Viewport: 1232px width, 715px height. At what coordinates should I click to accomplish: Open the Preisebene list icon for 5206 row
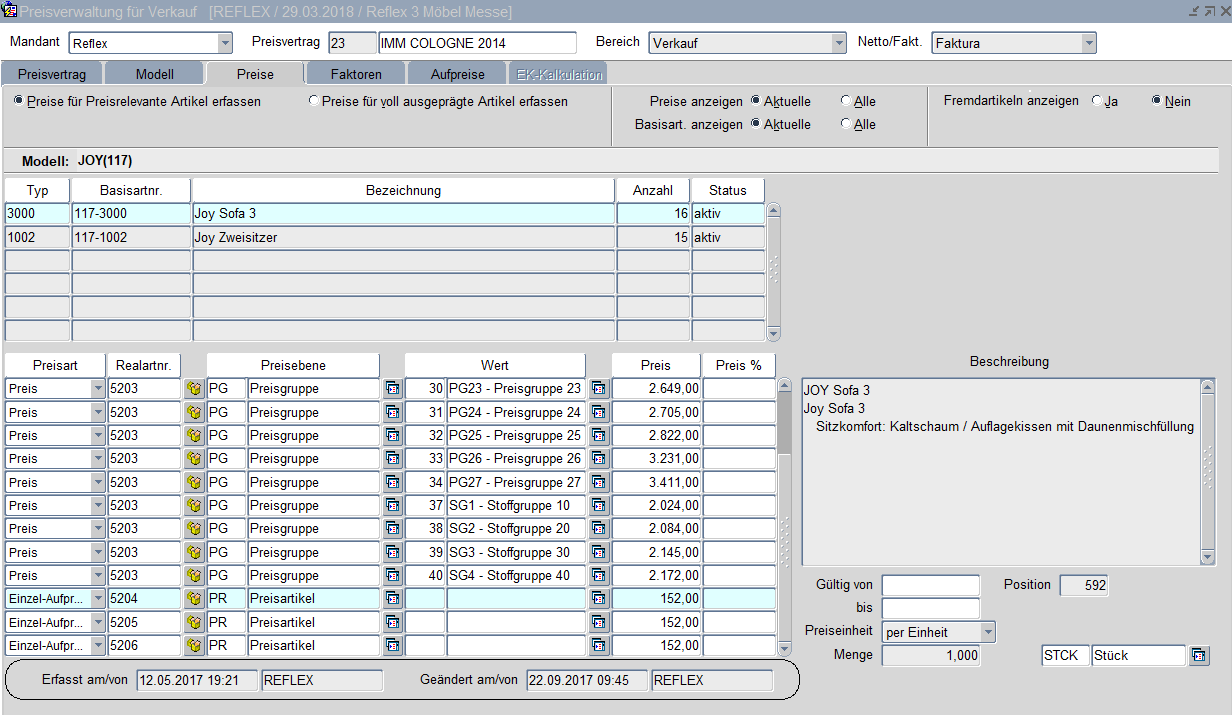(393, 646)
